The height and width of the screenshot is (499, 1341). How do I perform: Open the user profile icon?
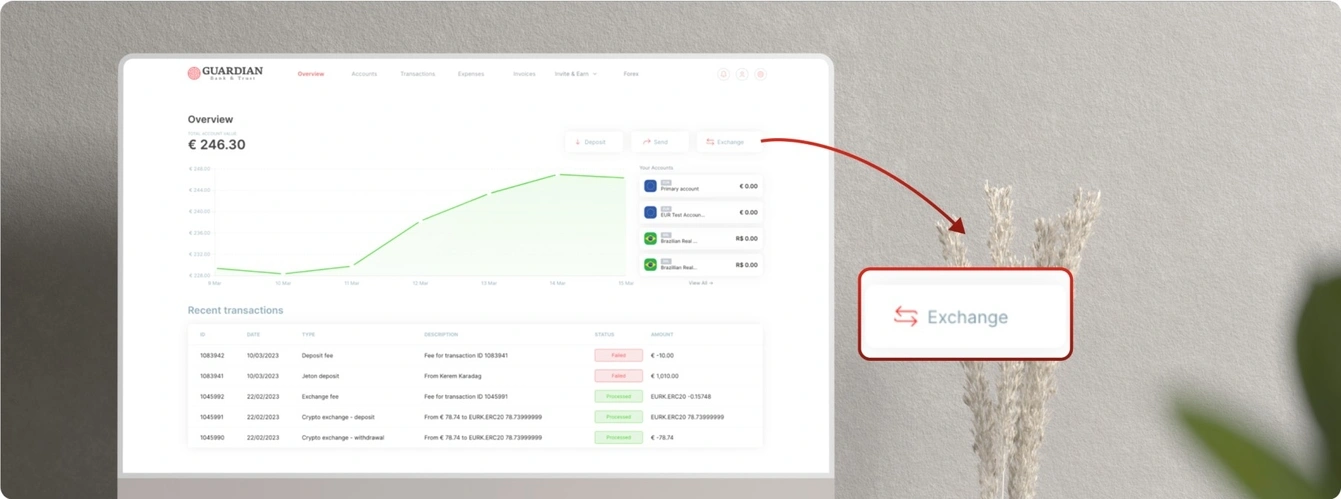(742, 74)
